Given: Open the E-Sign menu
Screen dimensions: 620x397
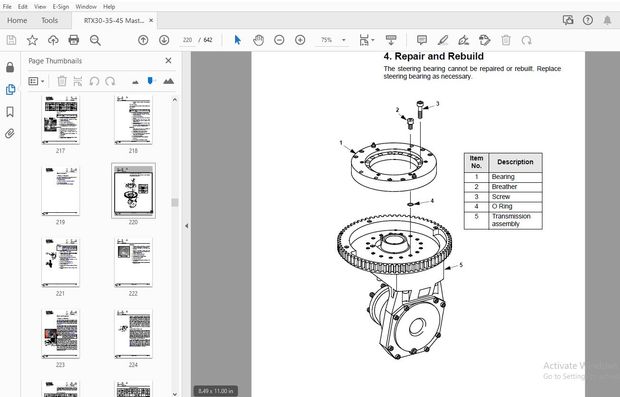Looking at the screenshot, I should coord(61,7).
